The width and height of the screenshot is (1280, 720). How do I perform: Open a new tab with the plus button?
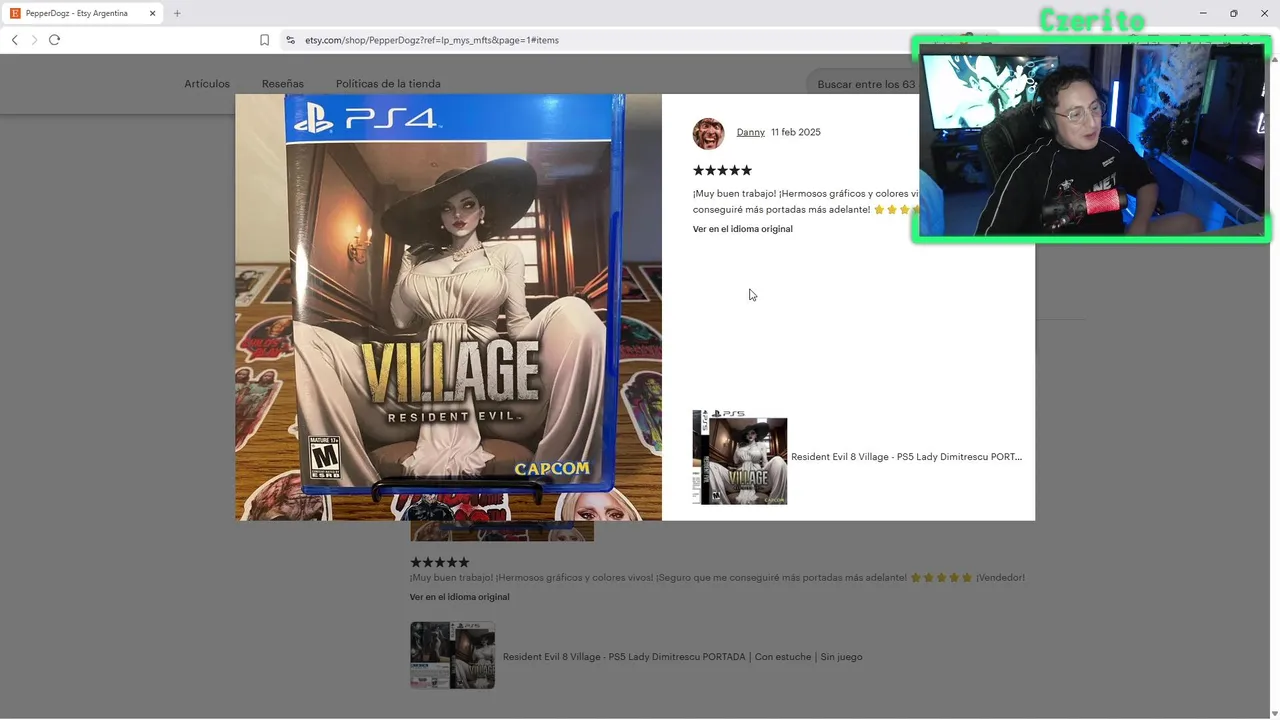[177, 13]
